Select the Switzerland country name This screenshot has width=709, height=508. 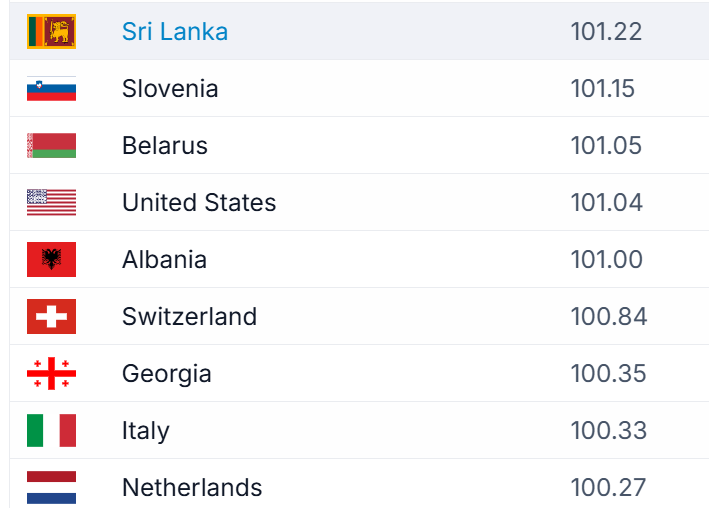[189, 317]
